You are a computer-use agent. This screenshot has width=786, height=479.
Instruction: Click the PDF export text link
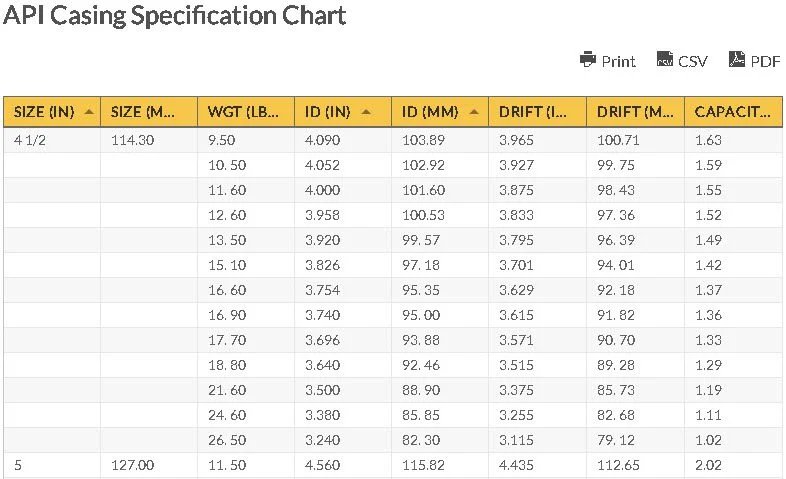pos(765,61)
